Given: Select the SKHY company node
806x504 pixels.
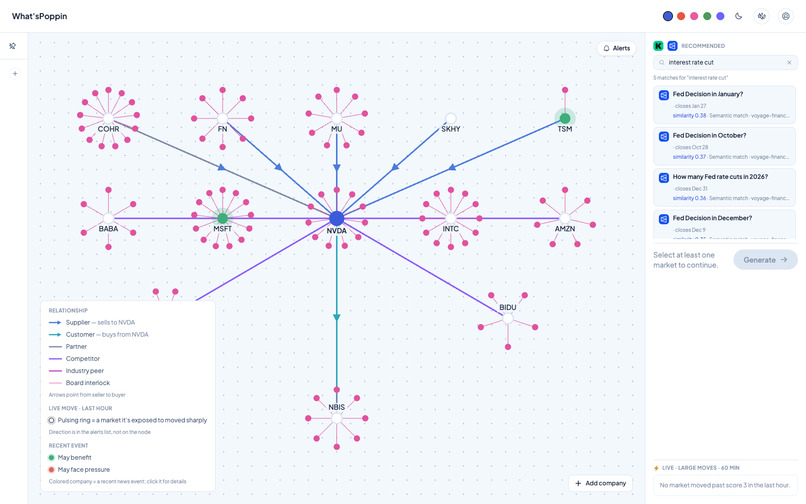Looking at the screenshot, I should pyautogui.click(x=451, y=119).
